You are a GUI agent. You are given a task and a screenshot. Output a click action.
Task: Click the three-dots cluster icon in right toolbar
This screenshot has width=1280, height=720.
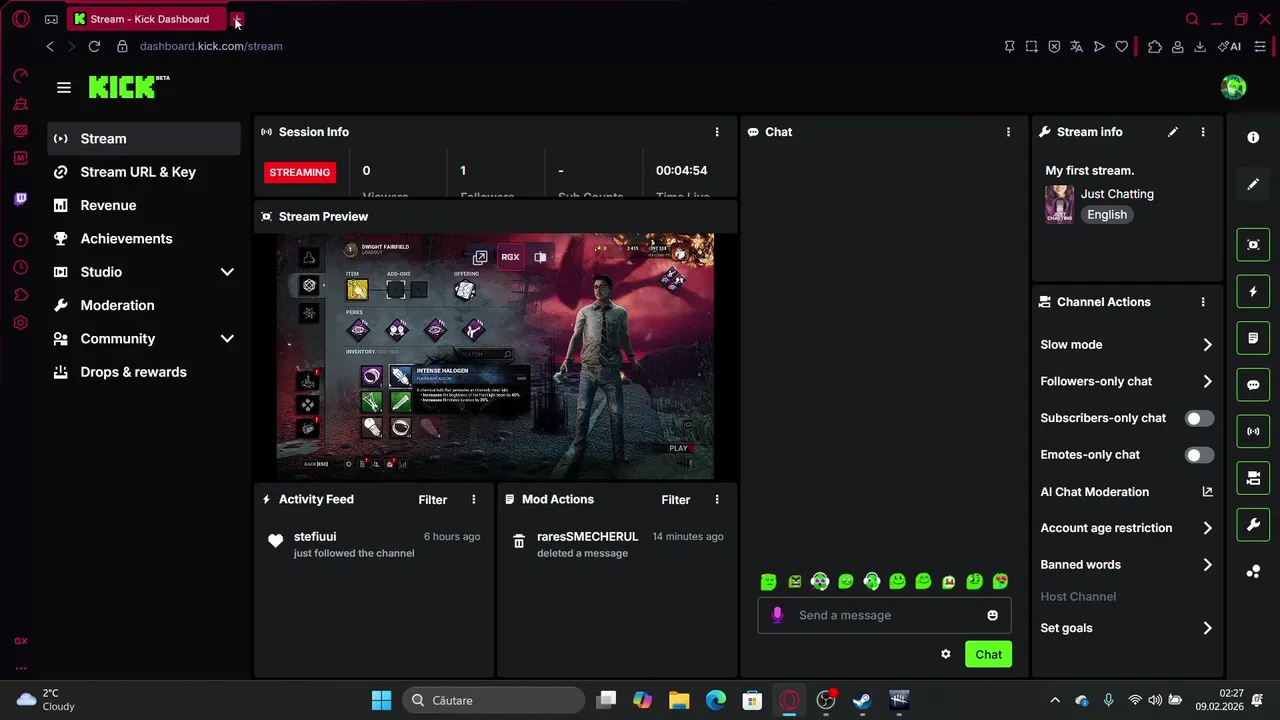[1253, 572]
